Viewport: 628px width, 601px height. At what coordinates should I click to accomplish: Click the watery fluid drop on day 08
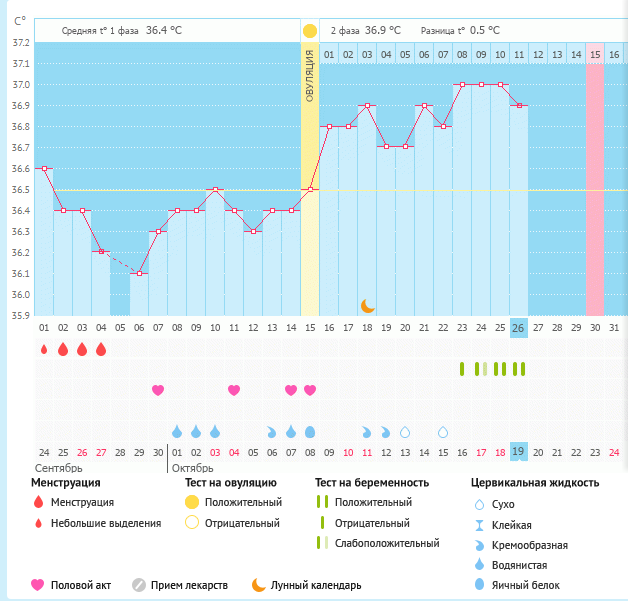click(x=177, y=431)
